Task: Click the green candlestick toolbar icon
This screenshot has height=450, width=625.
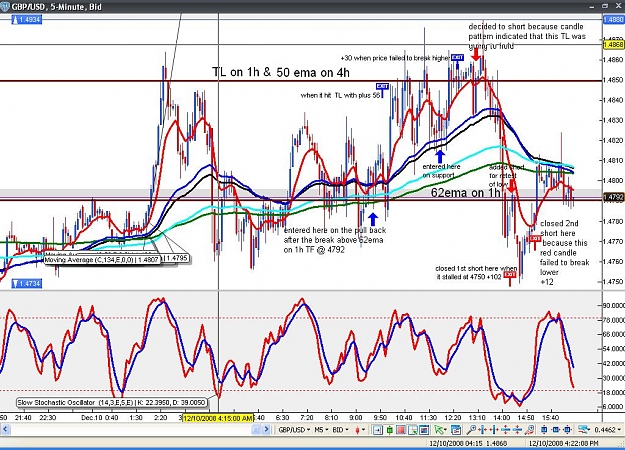Action: pyautogui.click(x=389, y=430)
